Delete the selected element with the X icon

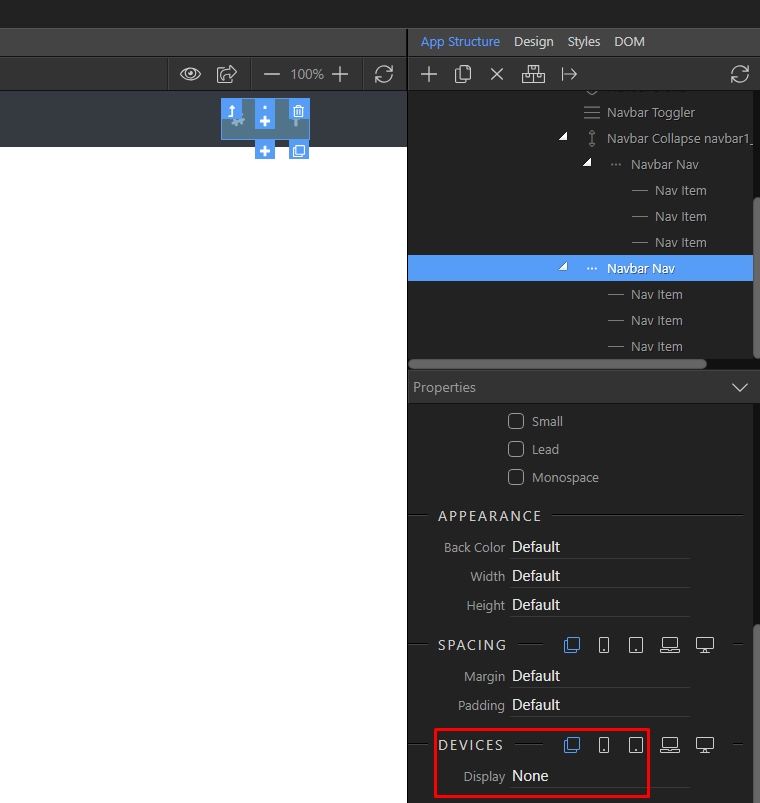[497, 75]
